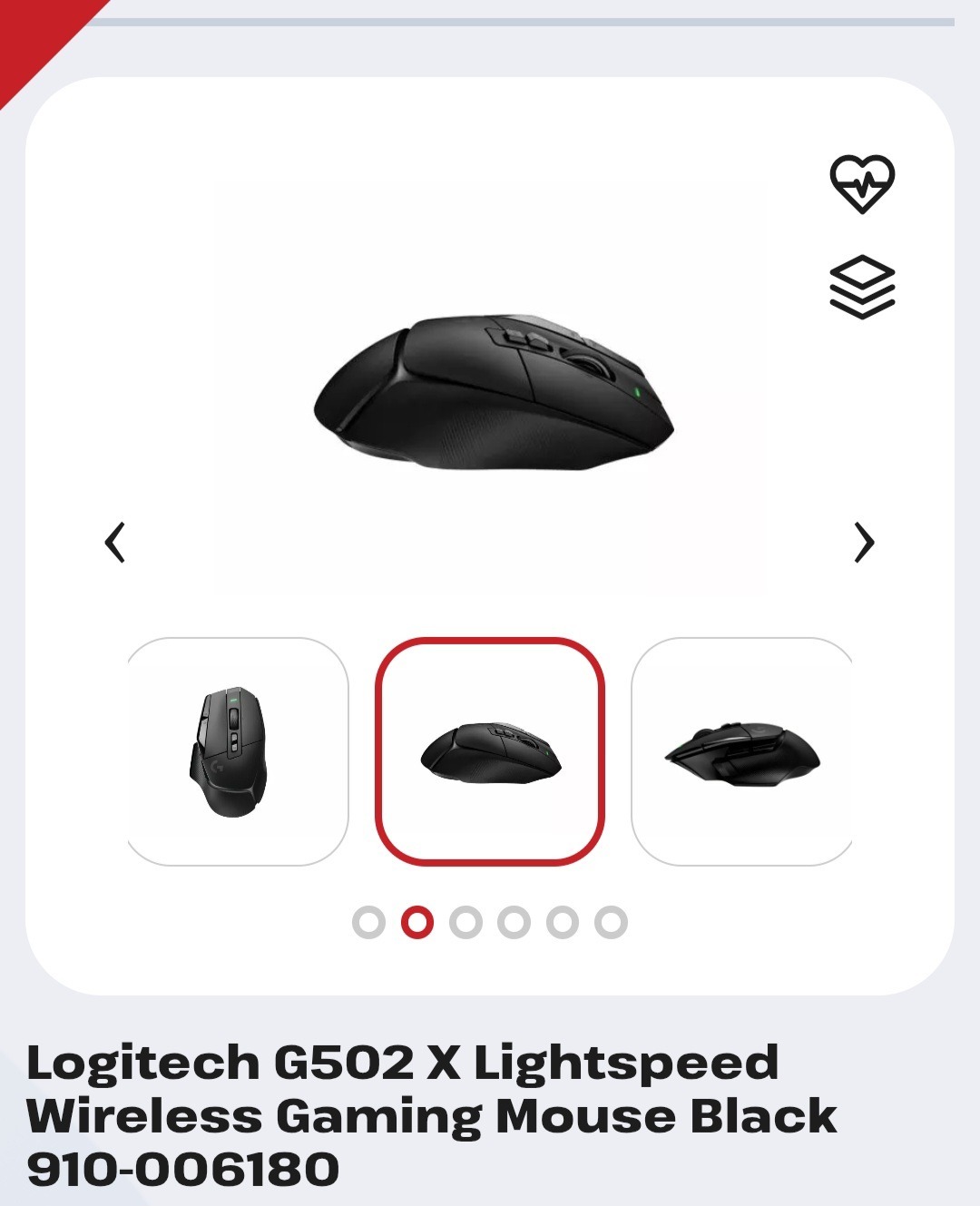Add product to wishlist with heart icon
The width and height of the screenshot is (980, 1206).
tap(862, 184)
